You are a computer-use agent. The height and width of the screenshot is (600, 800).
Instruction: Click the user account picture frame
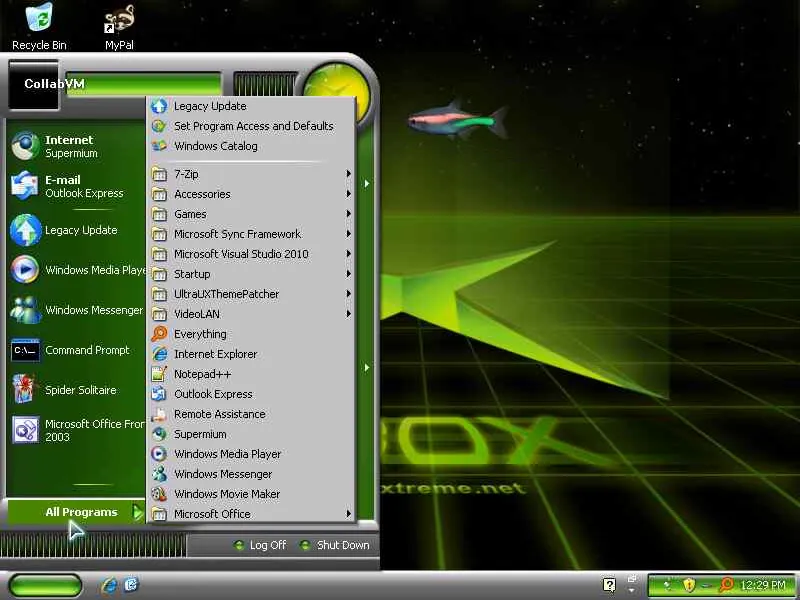pyautogui.click(x=34, y=85)
